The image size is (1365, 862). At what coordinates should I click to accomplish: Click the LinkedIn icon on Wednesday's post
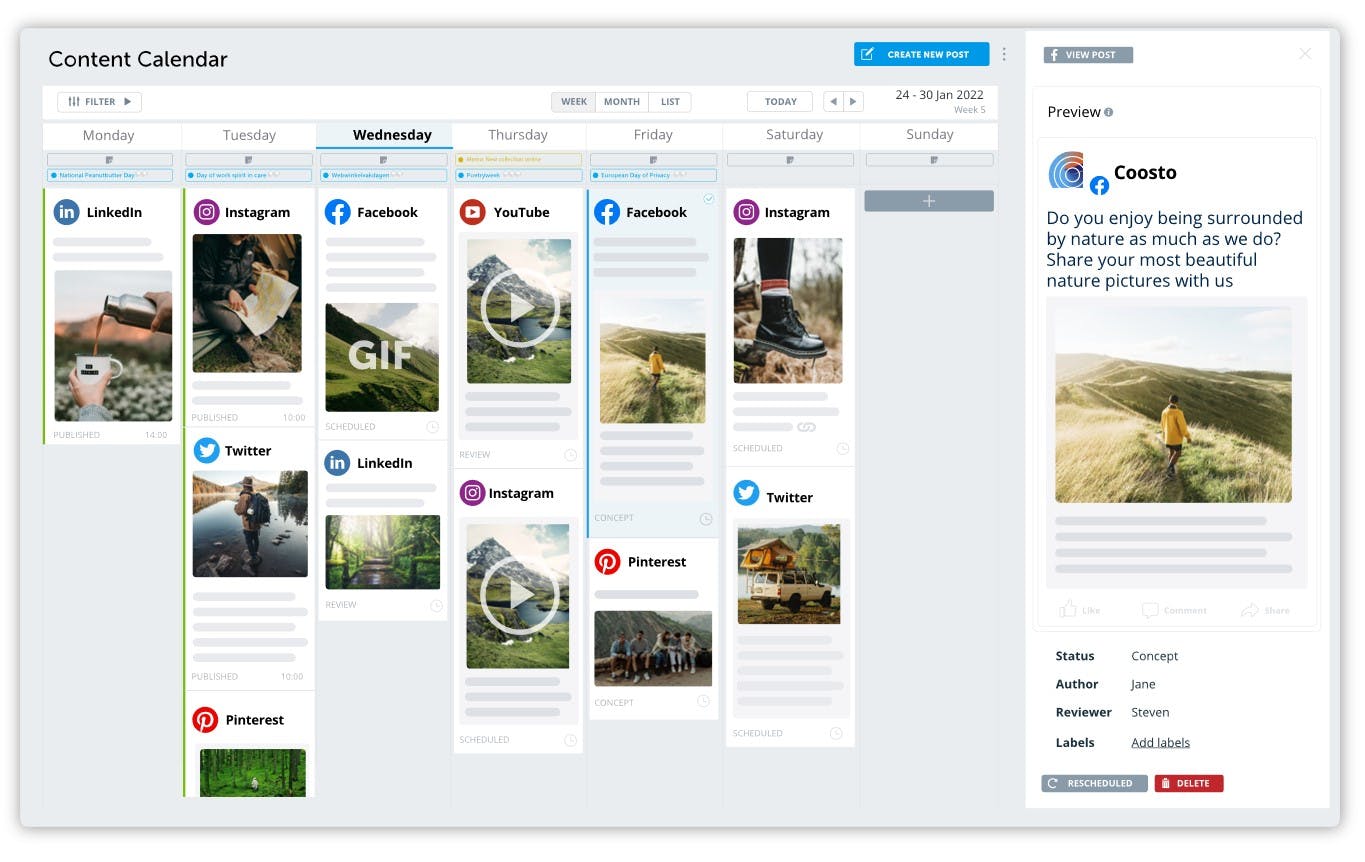coord(338,463)
